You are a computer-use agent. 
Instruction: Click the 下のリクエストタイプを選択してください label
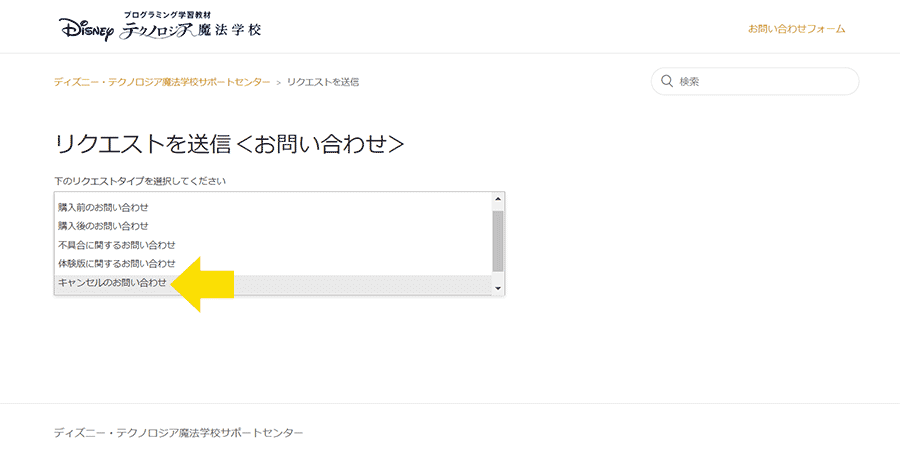point(140,181)
